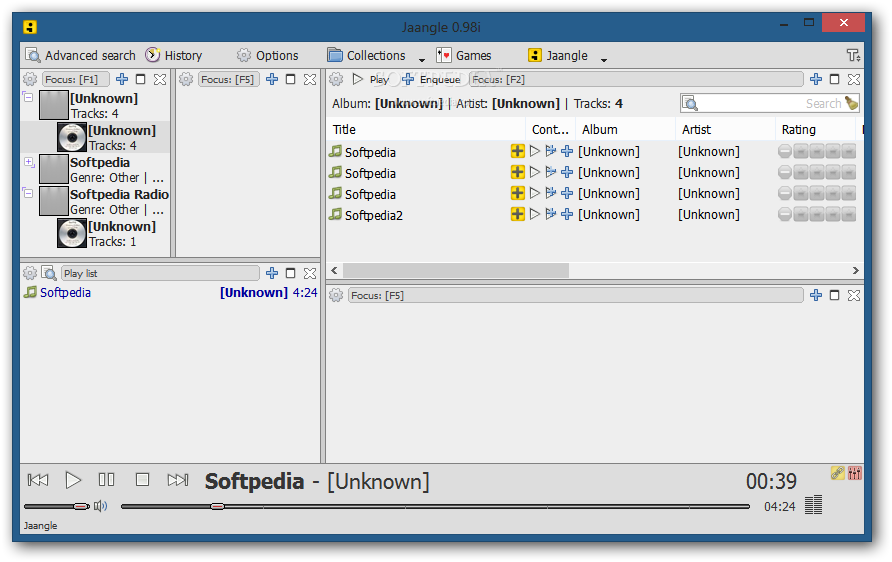Sort by Artist column header
Image resolution: width=892 pixels, height=562 pixels.
pos(725,130)
